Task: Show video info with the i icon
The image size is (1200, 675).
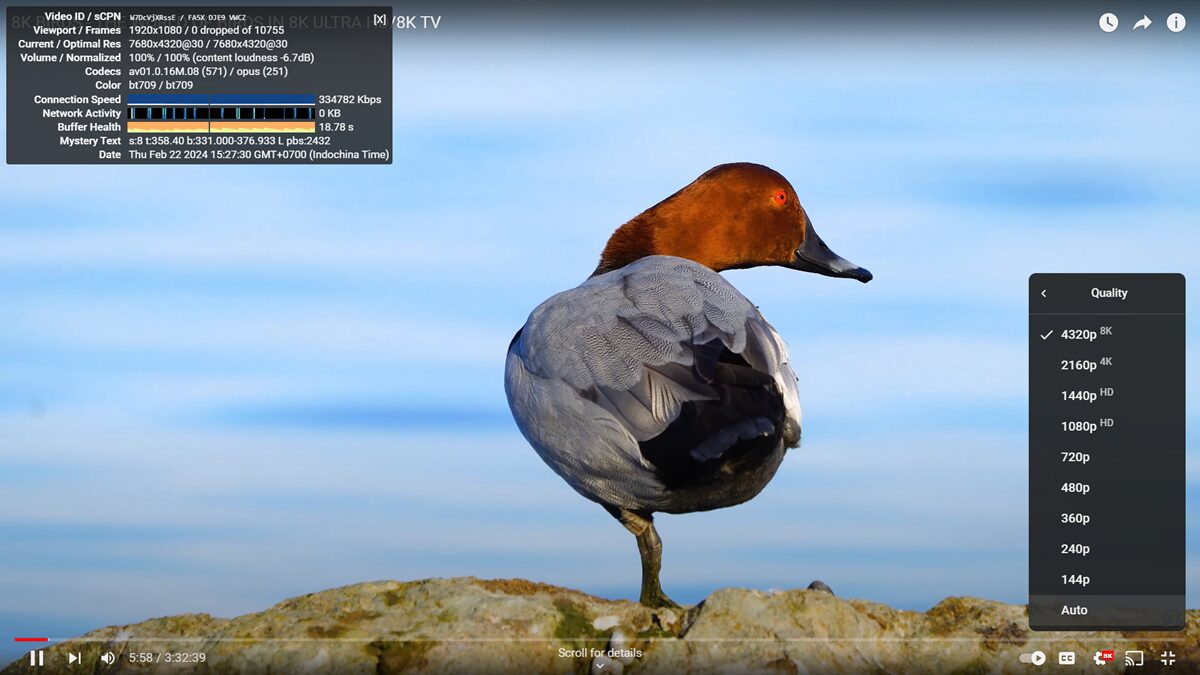Action: click(1176, 22)
